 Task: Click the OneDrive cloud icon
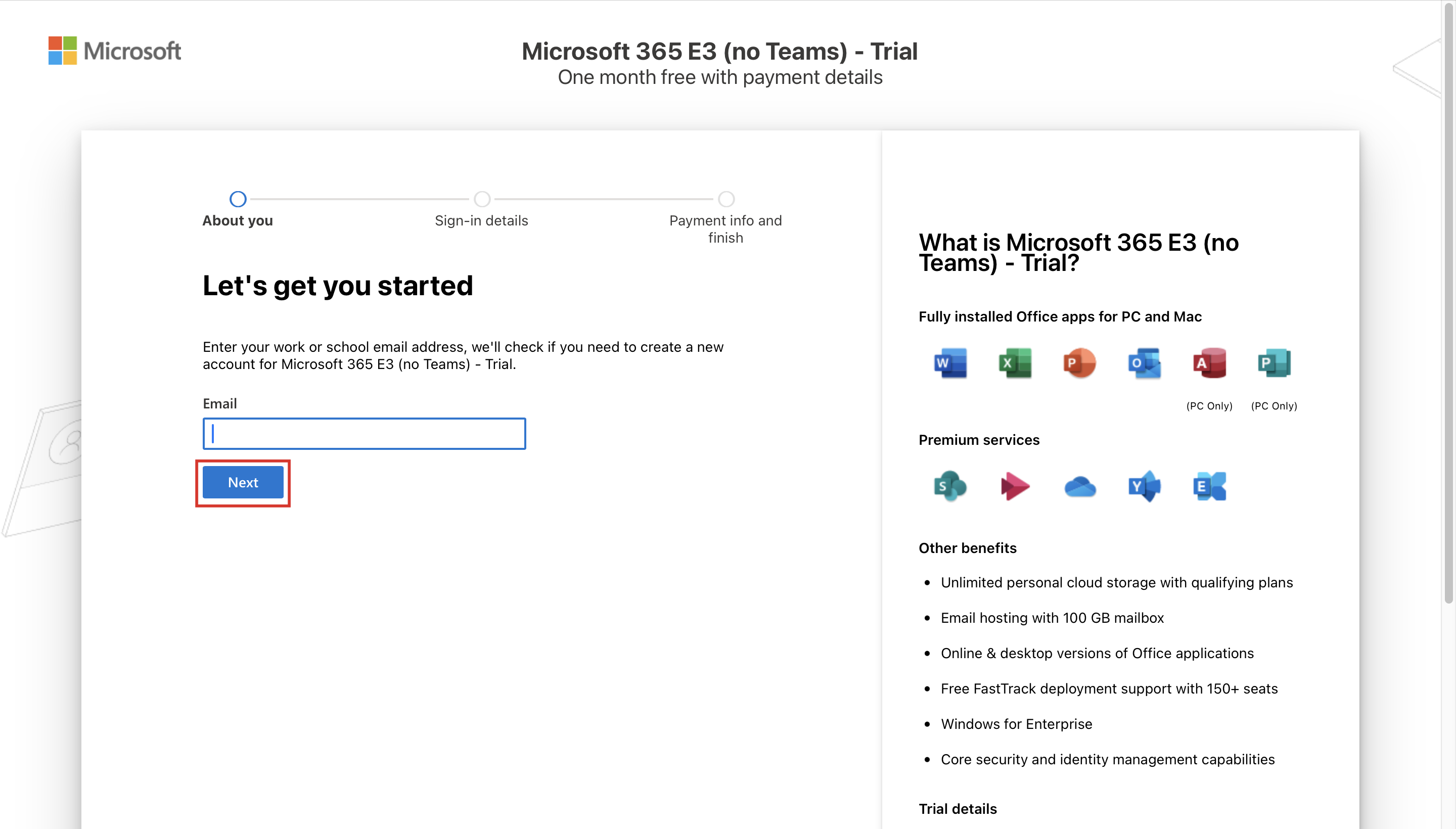tap(1080, 487)
